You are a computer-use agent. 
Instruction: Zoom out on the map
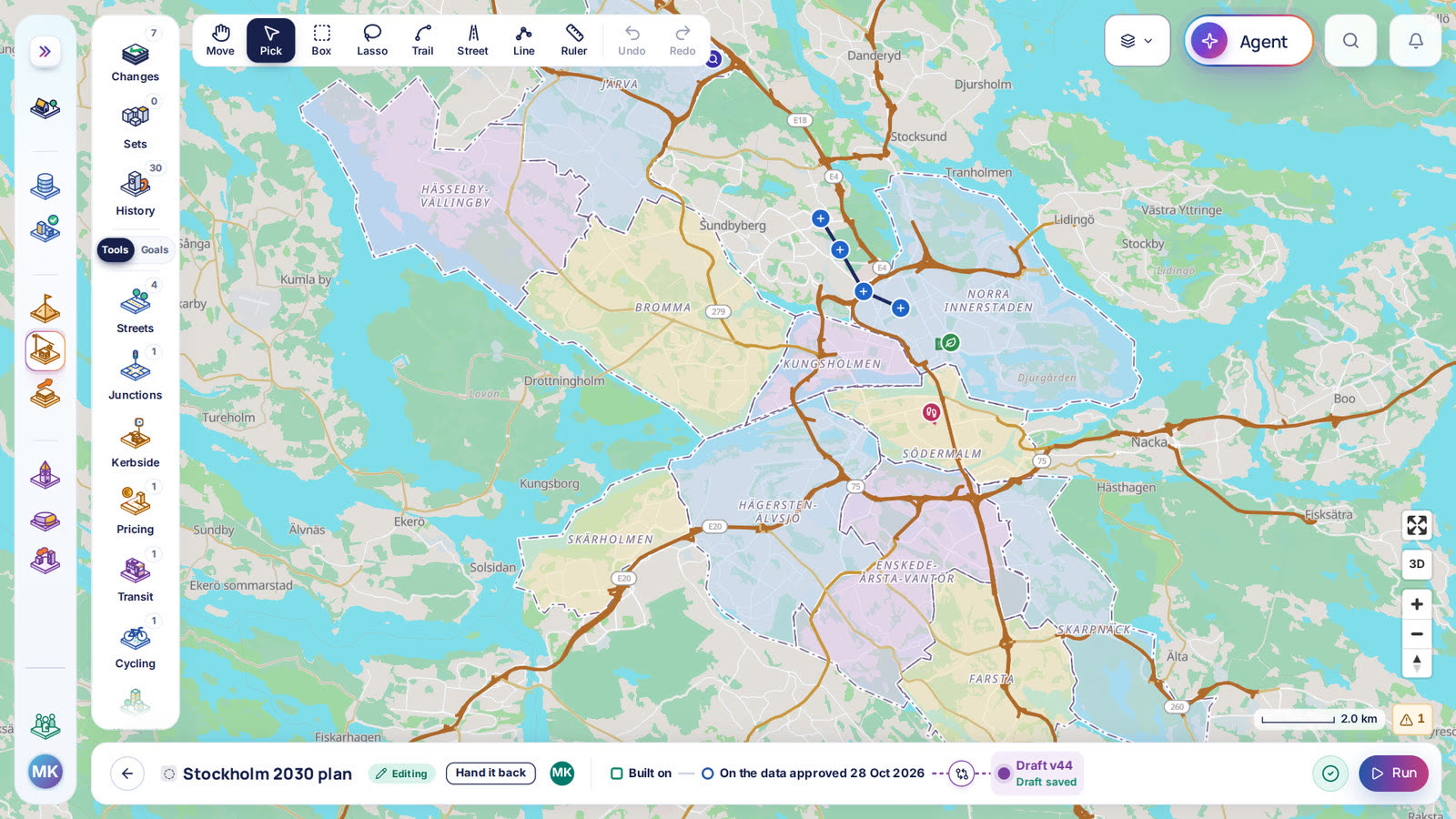(1417, 634)
